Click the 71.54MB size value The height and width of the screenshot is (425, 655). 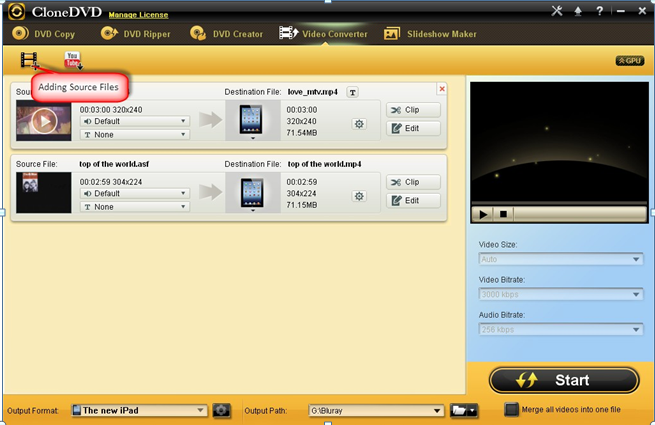click(x=302, y=133)
